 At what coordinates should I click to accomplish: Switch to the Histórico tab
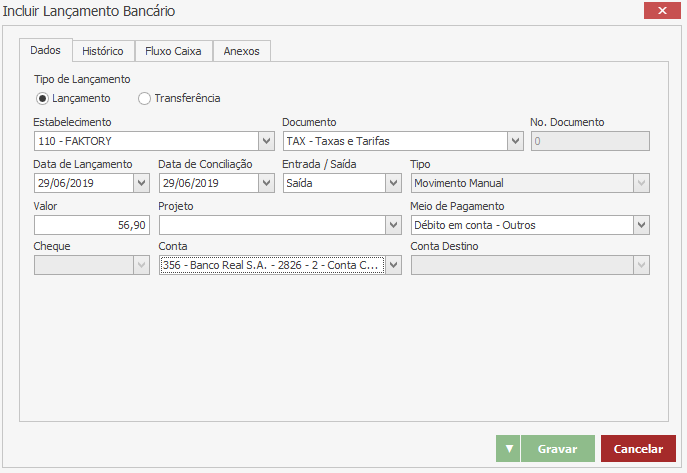click(103, 51)
